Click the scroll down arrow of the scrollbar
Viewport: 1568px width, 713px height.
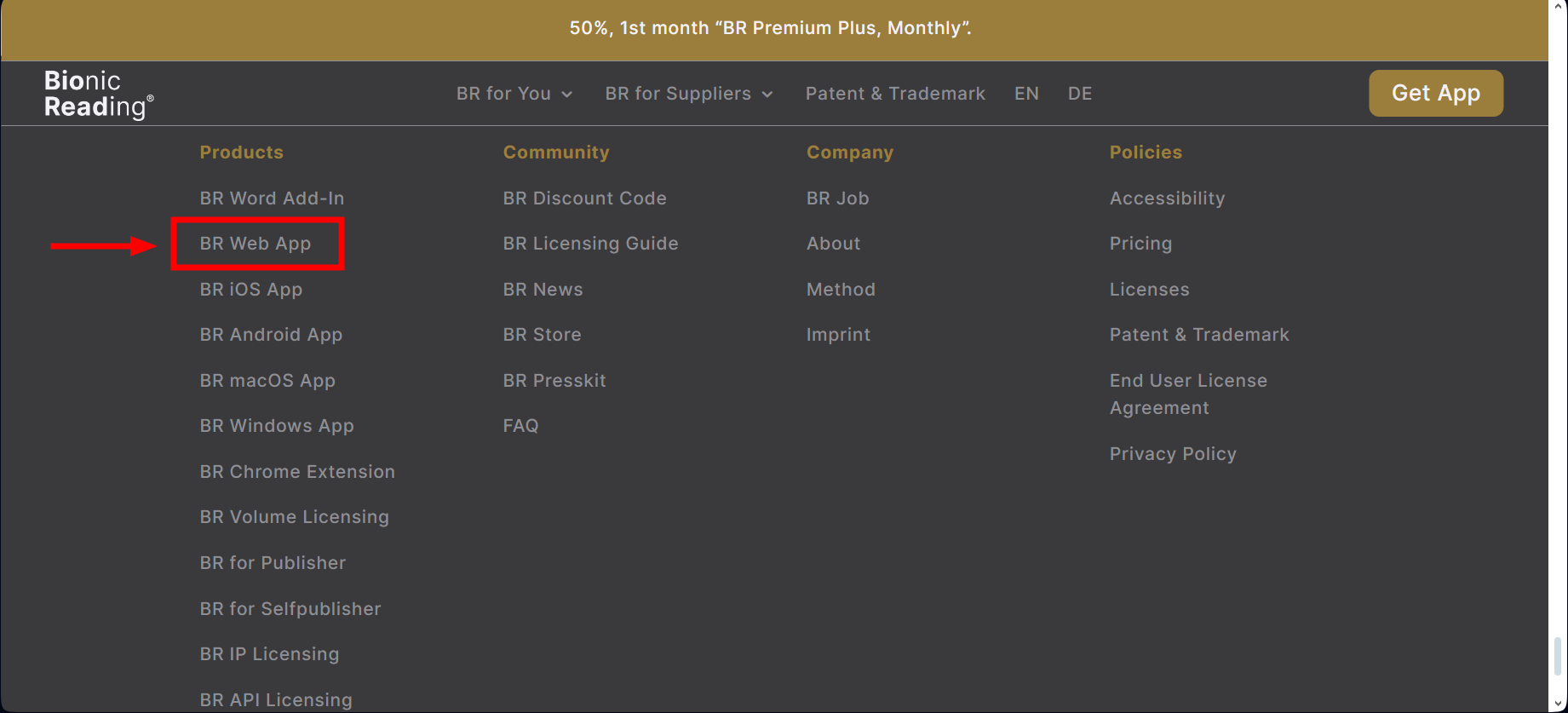pyautogui.click(x=1558, y=704)
